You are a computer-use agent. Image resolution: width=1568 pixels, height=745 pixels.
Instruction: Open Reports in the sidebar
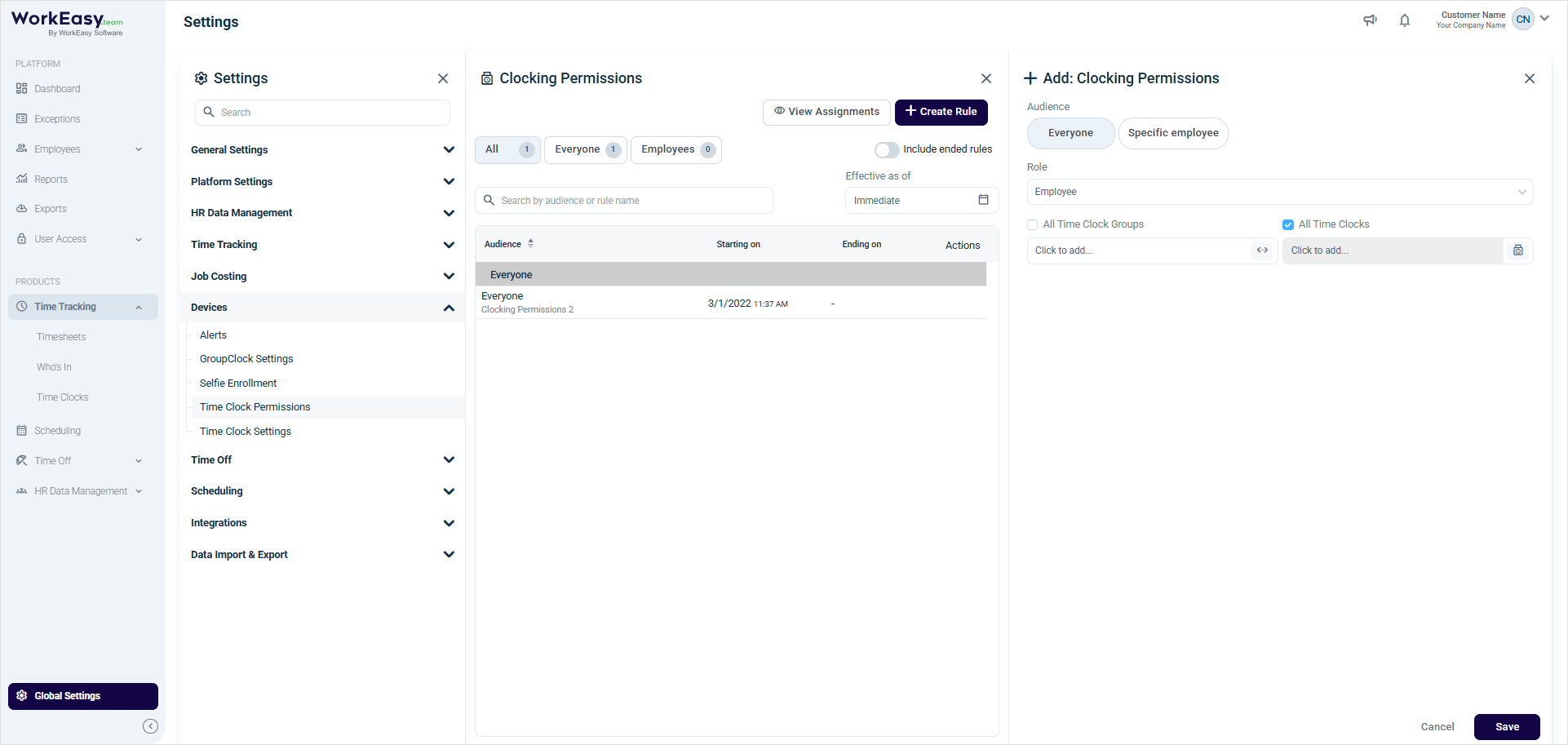tap(51, 180)
